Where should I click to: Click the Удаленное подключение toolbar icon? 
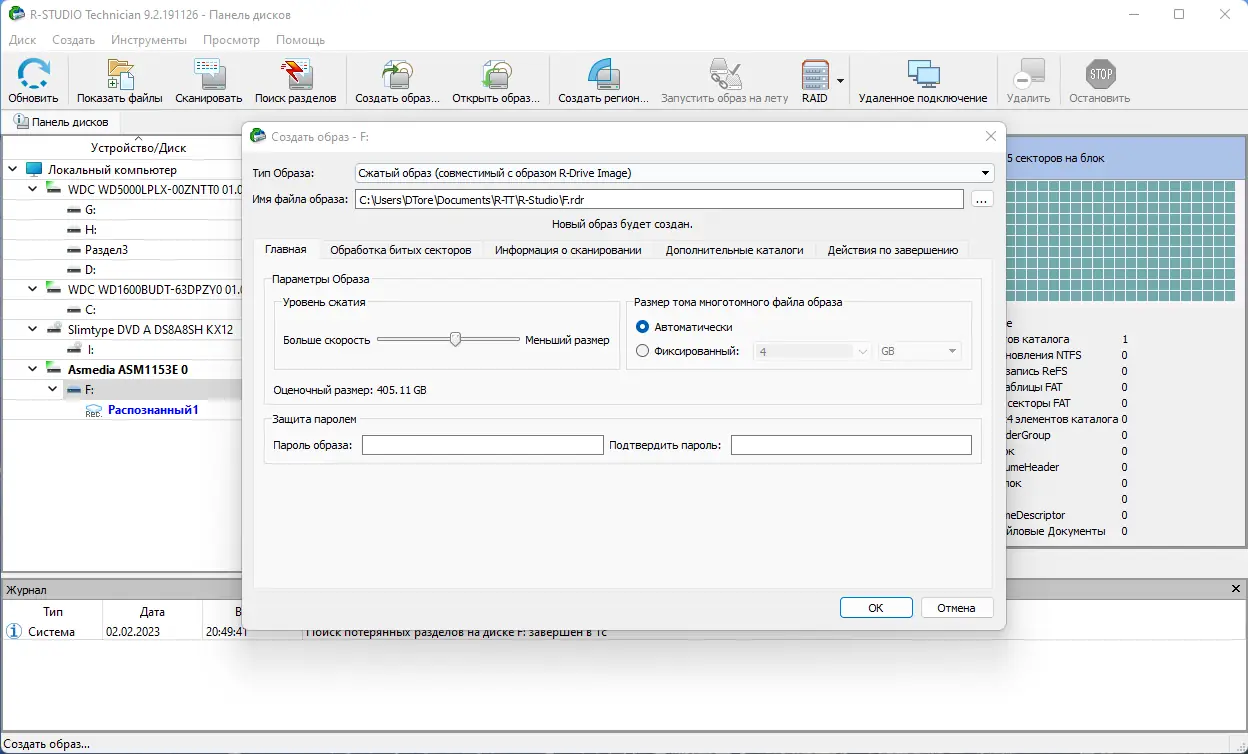[x=922, y=75]
